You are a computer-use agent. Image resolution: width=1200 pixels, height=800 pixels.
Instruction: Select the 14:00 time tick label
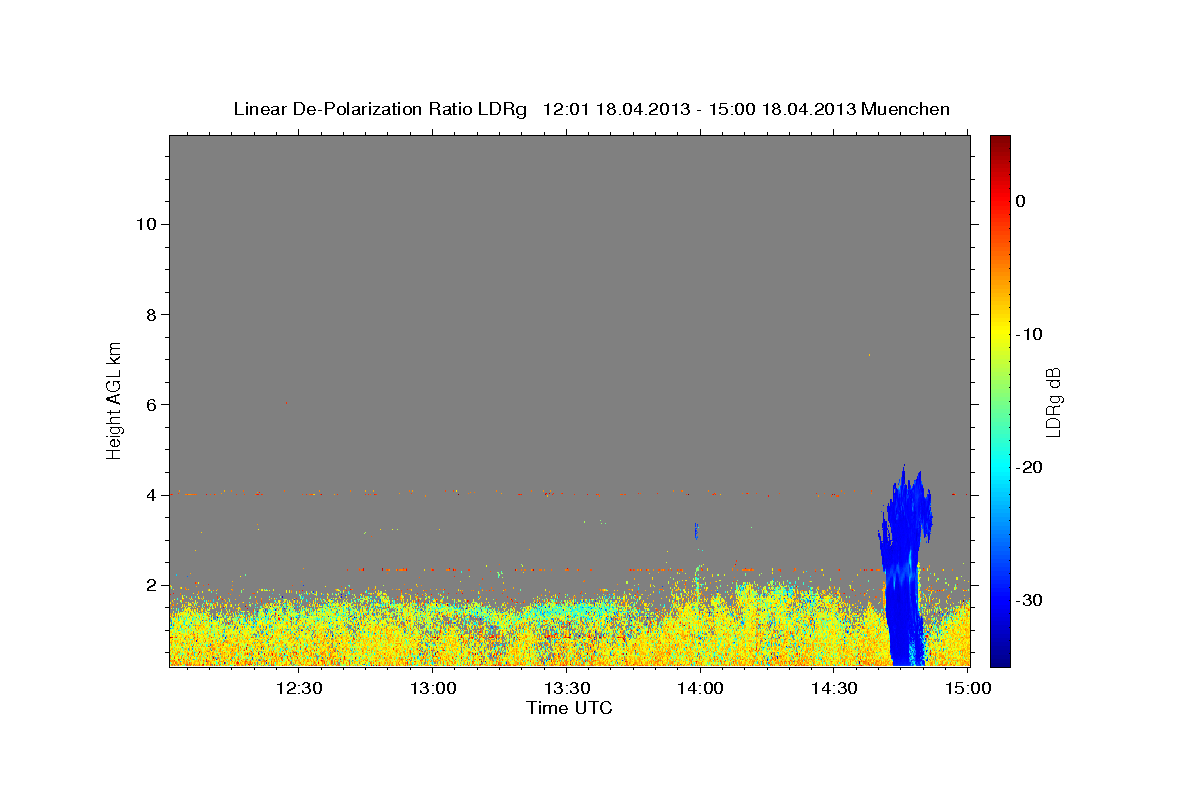700,688
